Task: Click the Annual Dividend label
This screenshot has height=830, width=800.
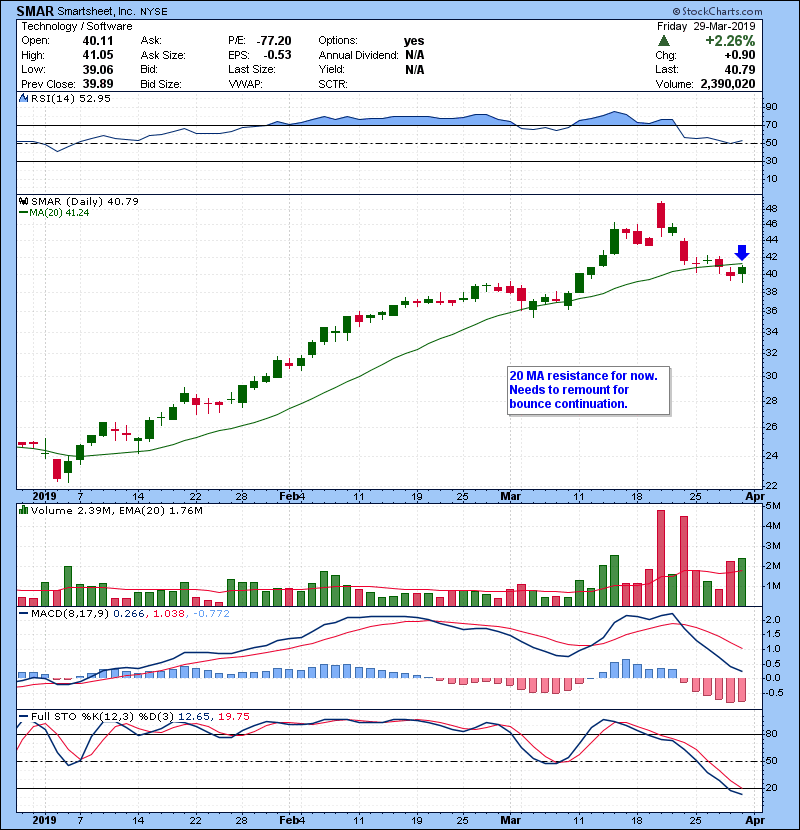Action: point(358,55)
